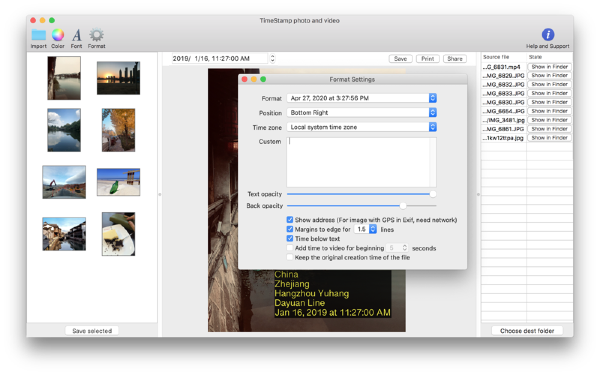This screenshot has height=375, width=600.
Task: Click the Share button
Action: point(455,59)
